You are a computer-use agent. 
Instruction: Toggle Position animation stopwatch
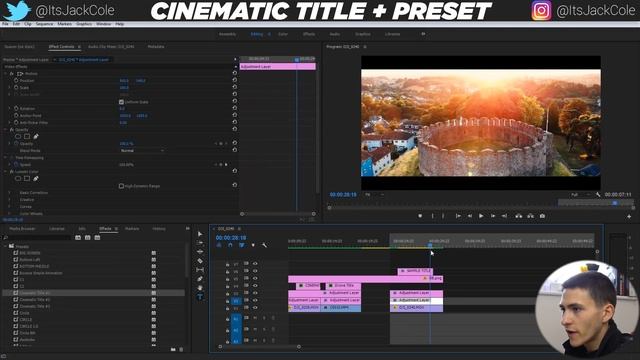16,80
